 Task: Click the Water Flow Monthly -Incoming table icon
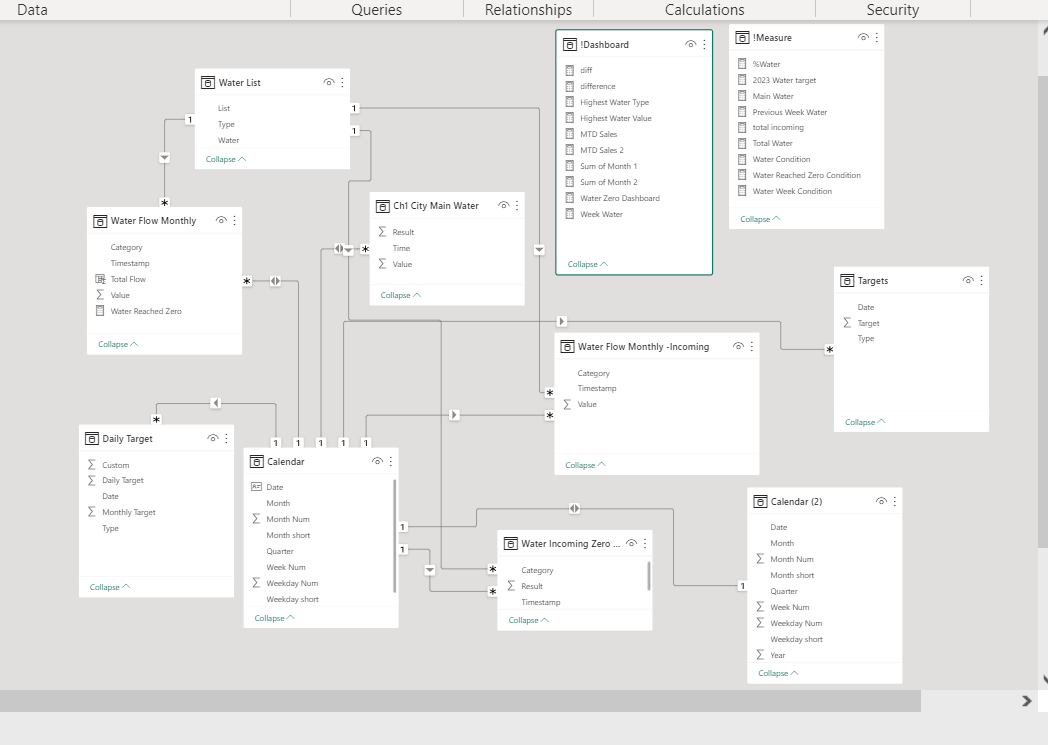567,347
